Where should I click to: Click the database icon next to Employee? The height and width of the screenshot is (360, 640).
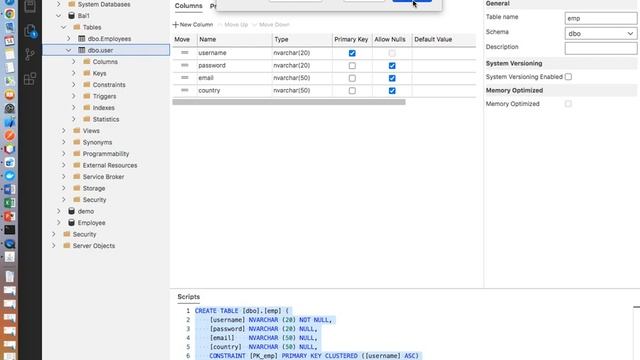tap(71, 222)
